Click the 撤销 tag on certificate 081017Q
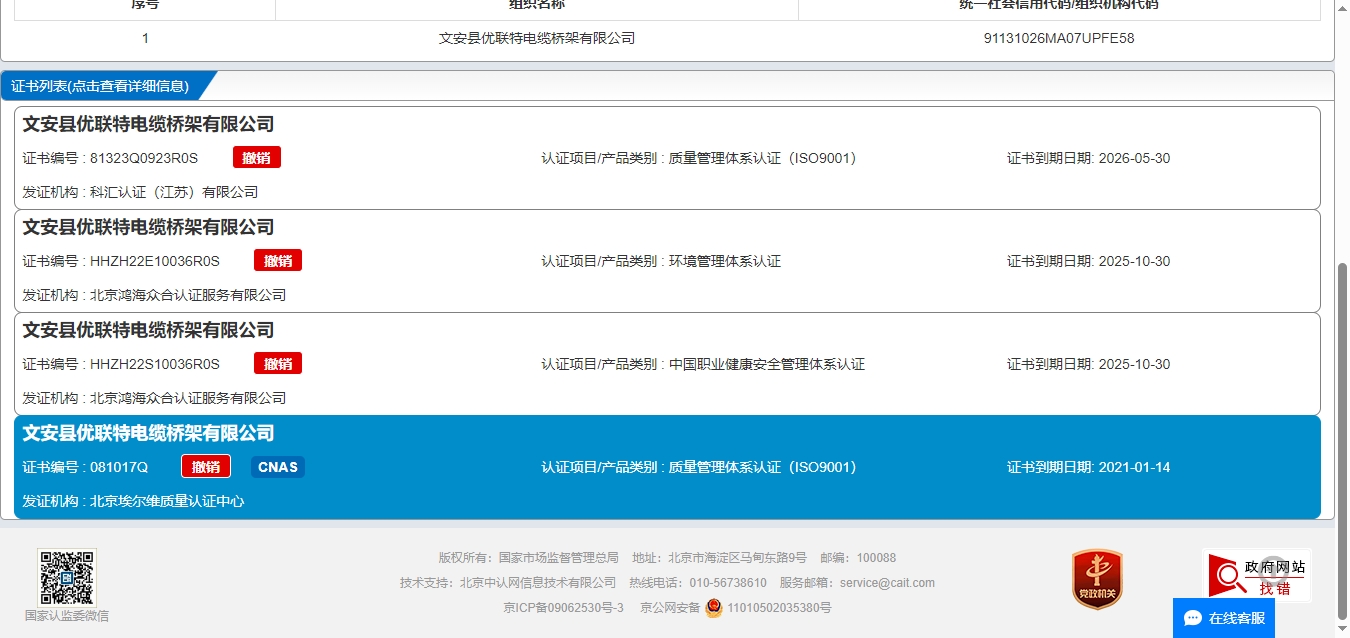The image size is (1350, 638). (x=206, y=467)
